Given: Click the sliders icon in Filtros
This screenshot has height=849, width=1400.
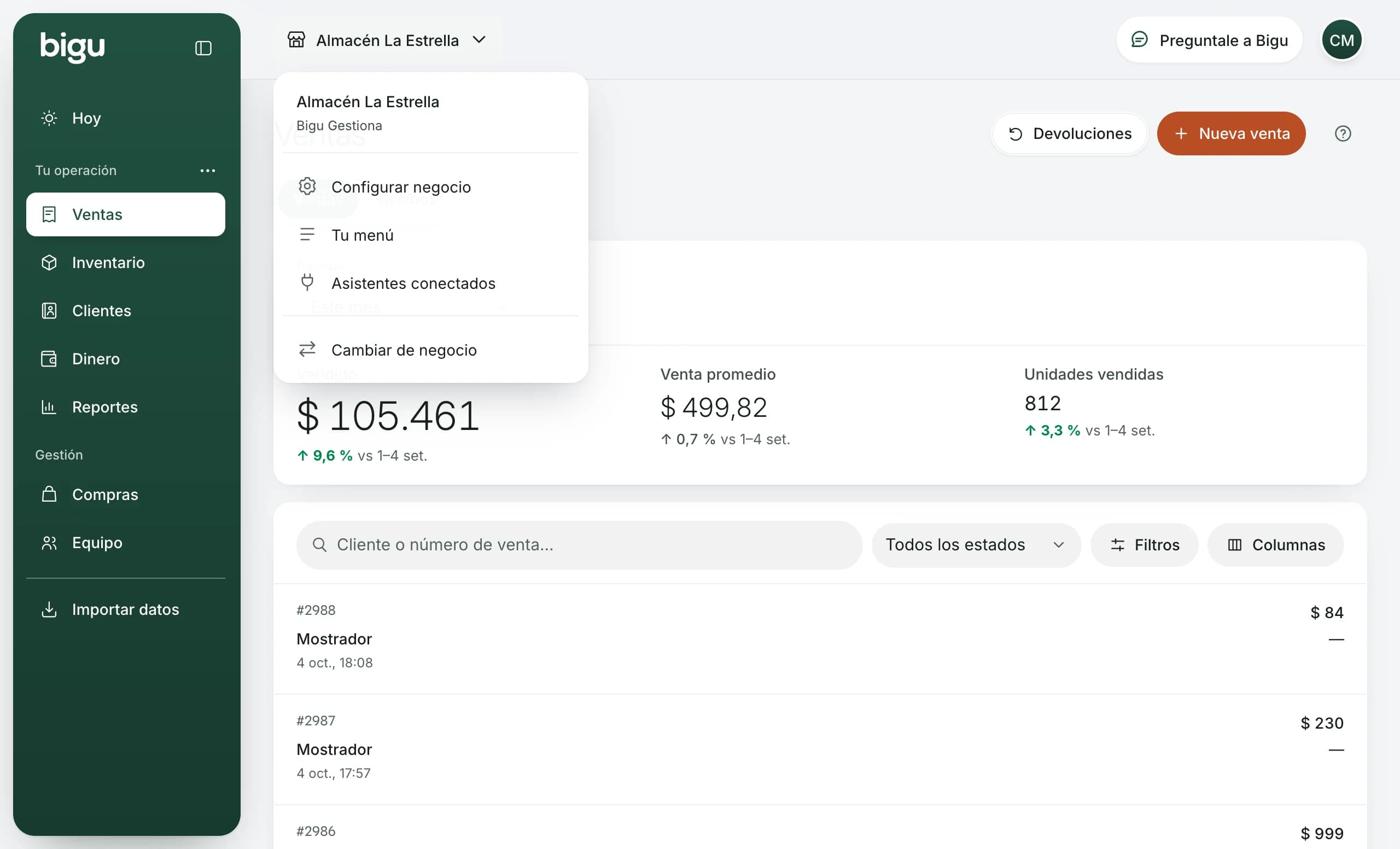Looking at the screenshot, I should pos(1118,545).
